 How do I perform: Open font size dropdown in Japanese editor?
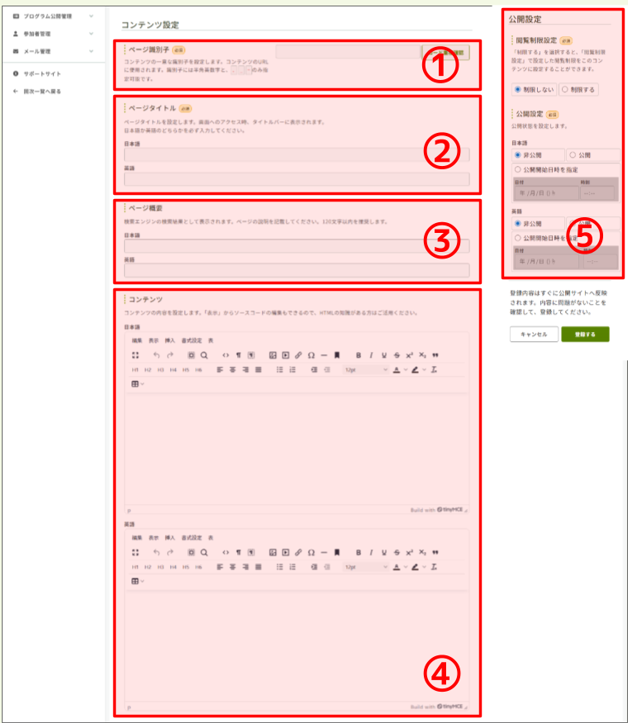tap(366, 370)
